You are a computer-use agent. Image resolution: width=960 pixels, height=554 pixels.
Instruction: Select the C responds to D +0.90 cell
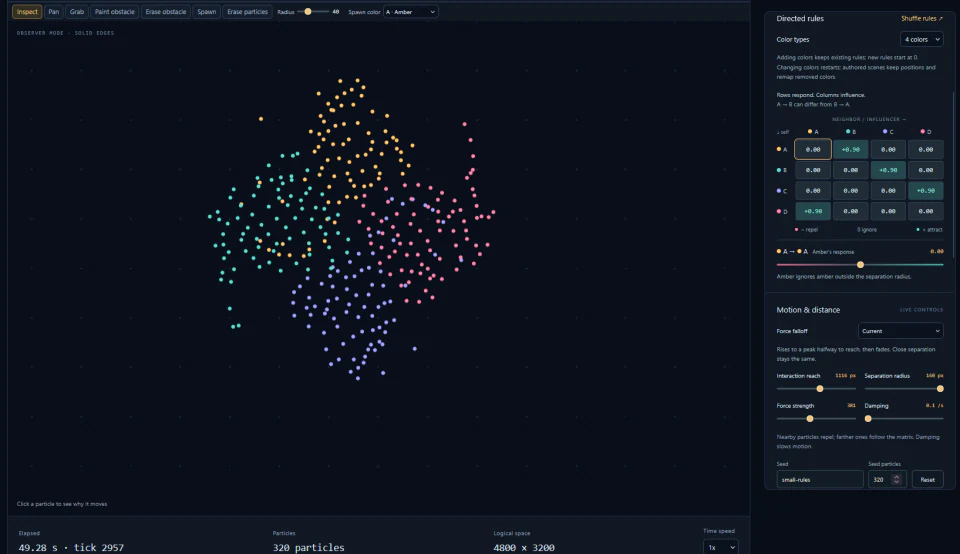(x=926, y=190)
